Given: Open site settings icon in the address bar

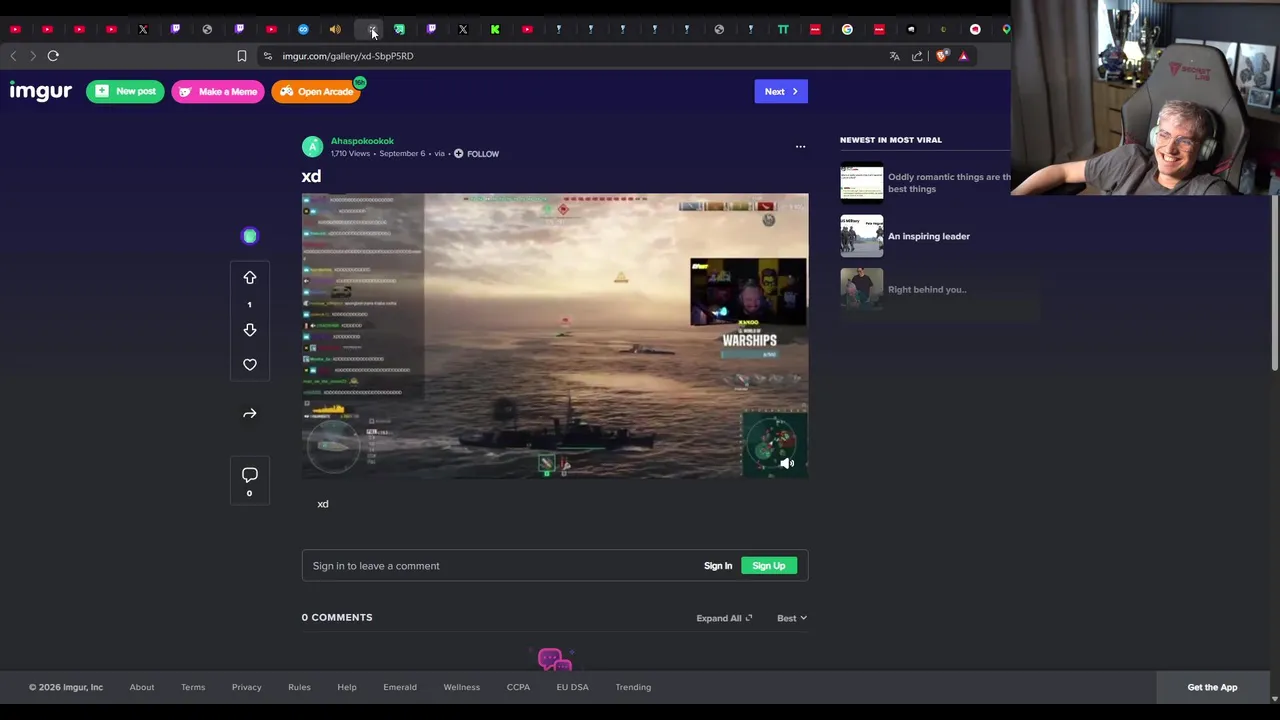Looking at the screenshot, I should tap(267, 56).
